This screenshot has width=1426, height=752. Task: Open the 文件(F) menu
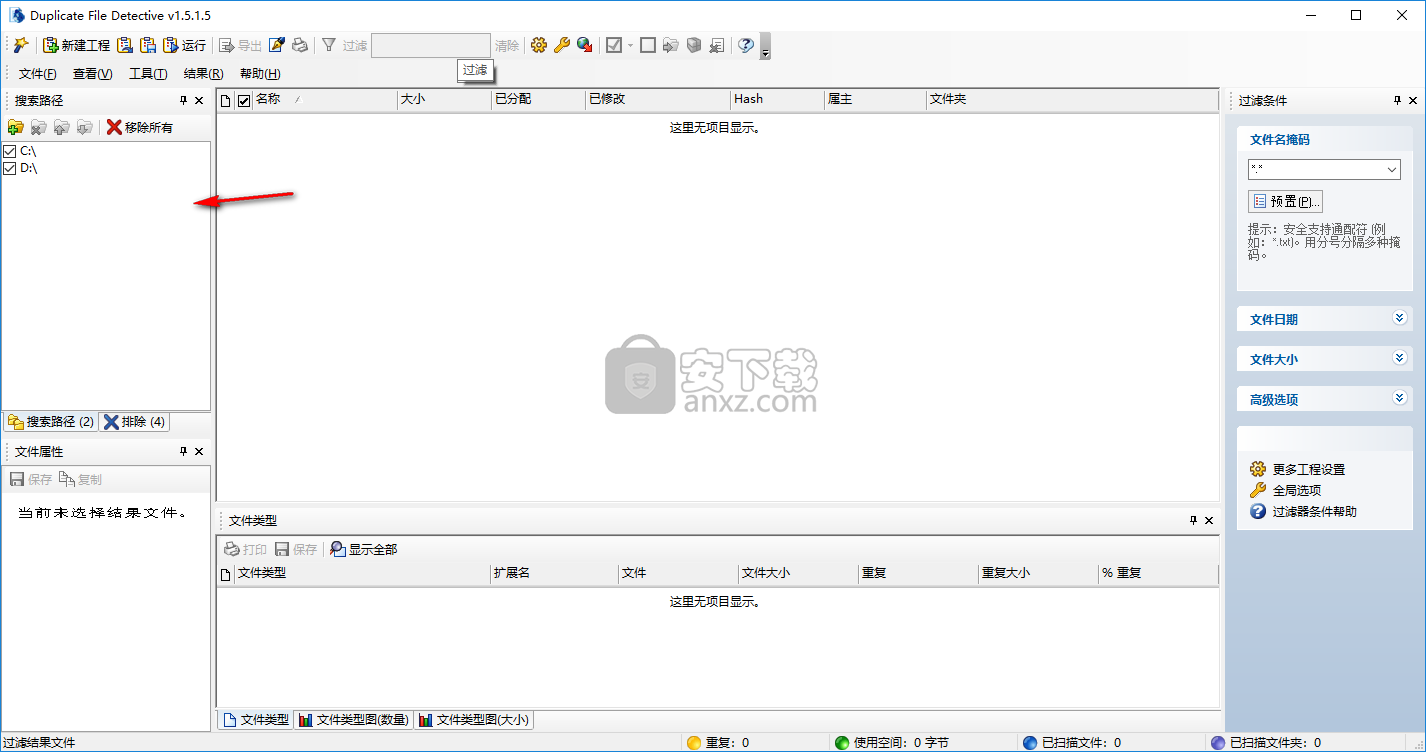pyautogui.click(x=38, y=74)
